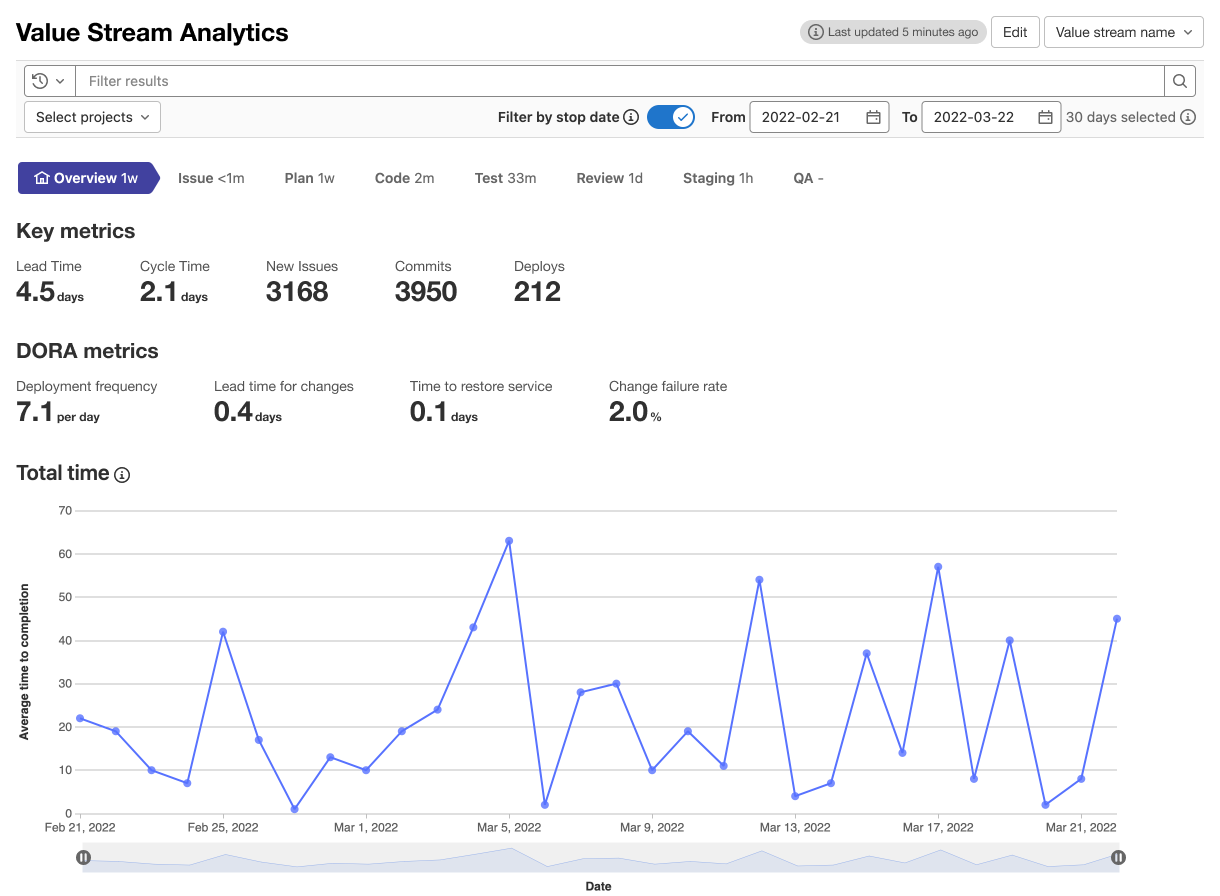
Task: Select the Review stage tab
Action: [x=609, y=178]
